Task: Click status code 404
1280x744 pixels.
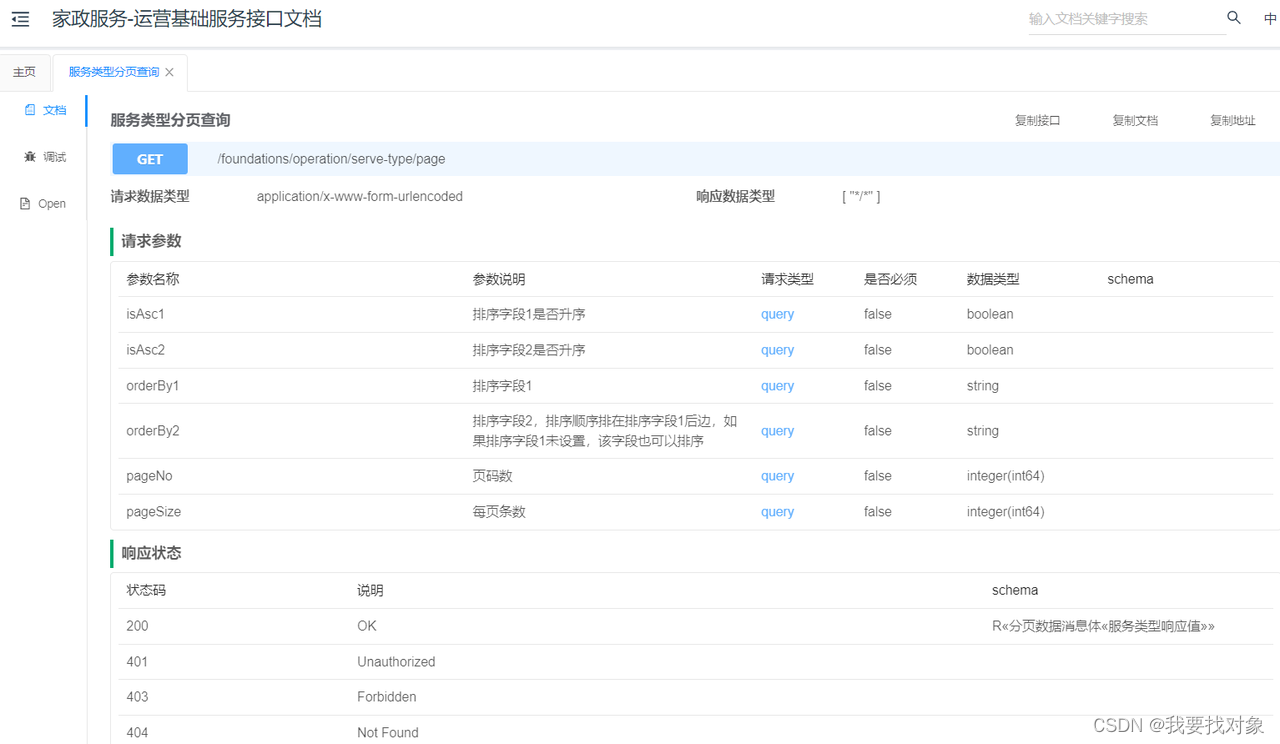Action: click(137, 733)
